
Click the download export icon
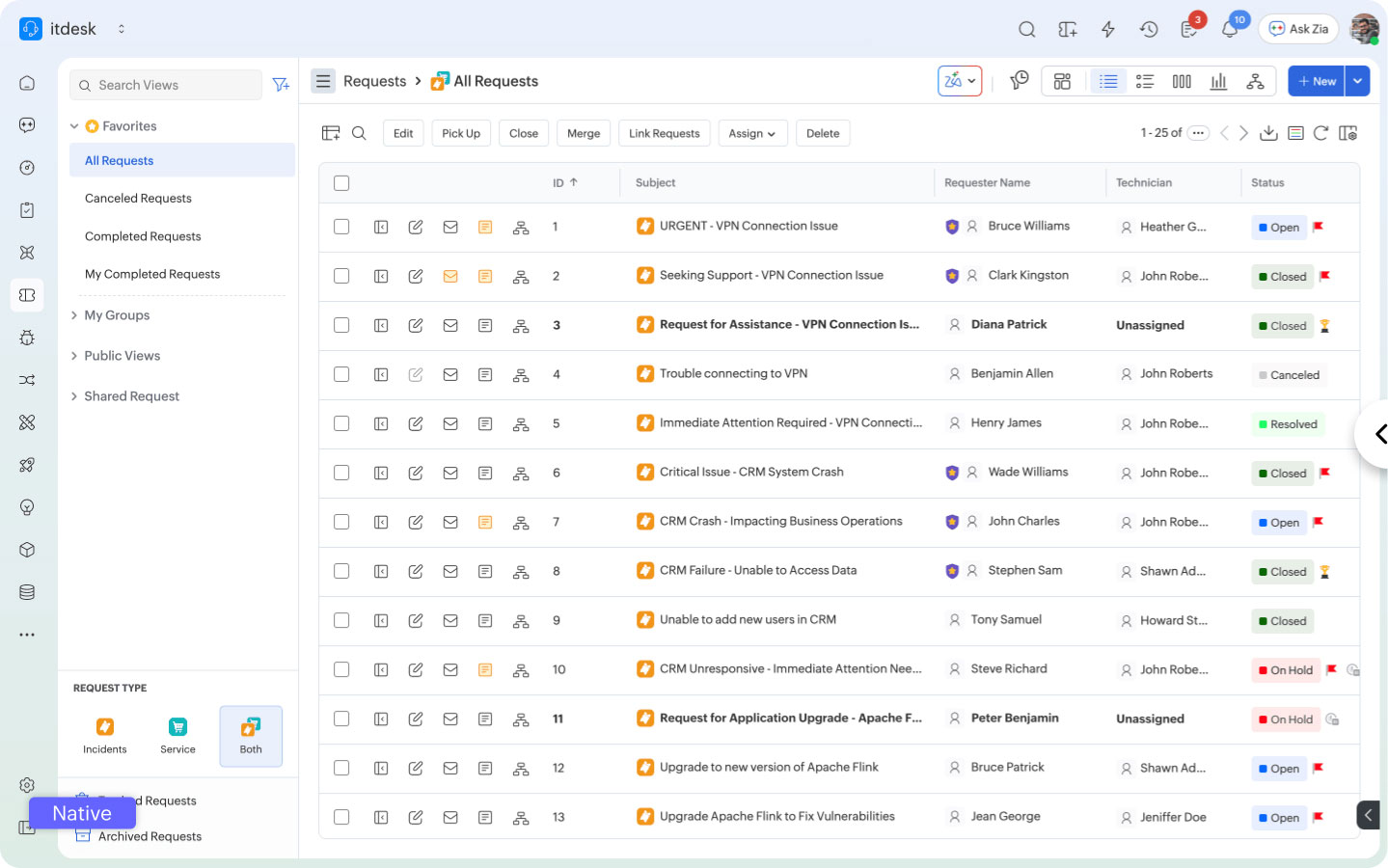(1268, 133)
